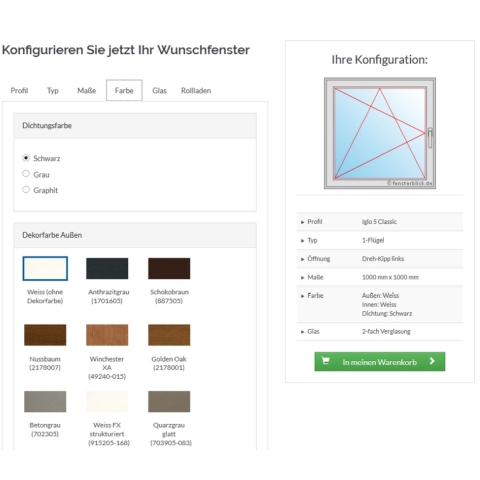
Task: Click Dichtung: Schwarz value
Action: [387, 313]
